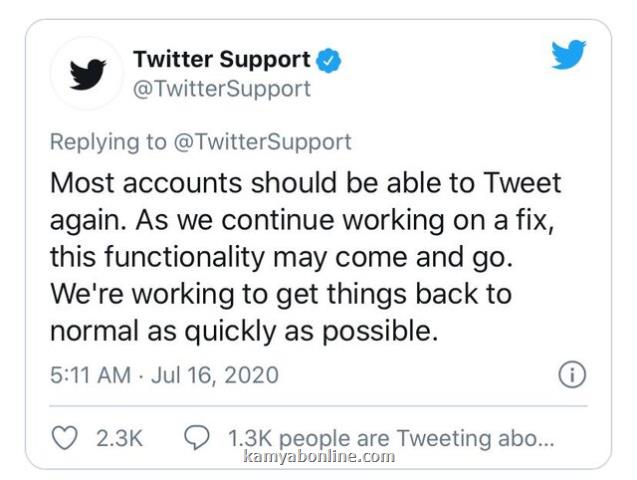Click the 2.3K likes count

click(x=119, y=438)
